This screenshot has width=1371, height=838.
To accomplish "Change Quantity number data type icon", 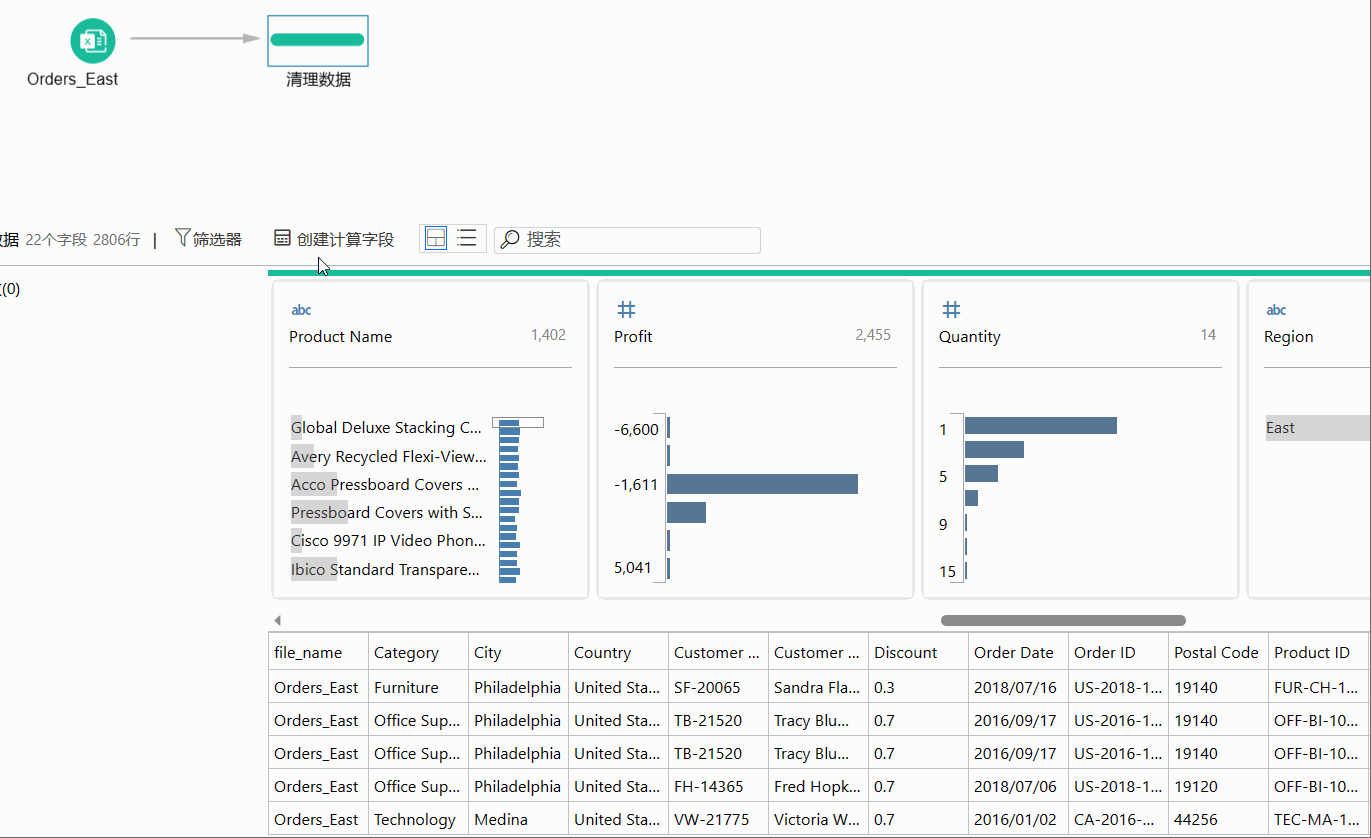I will coord(951,310).
